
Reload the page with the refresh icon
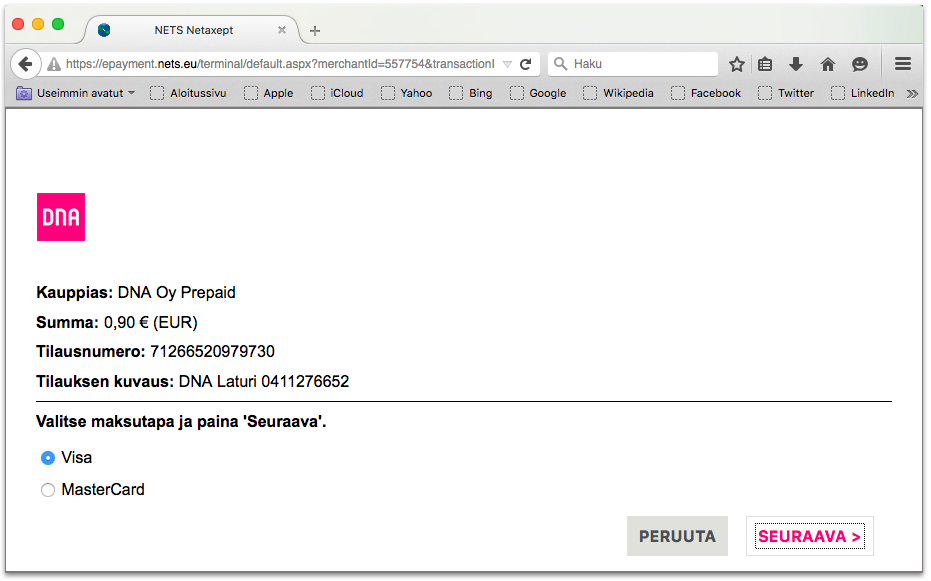click(525, 64)
